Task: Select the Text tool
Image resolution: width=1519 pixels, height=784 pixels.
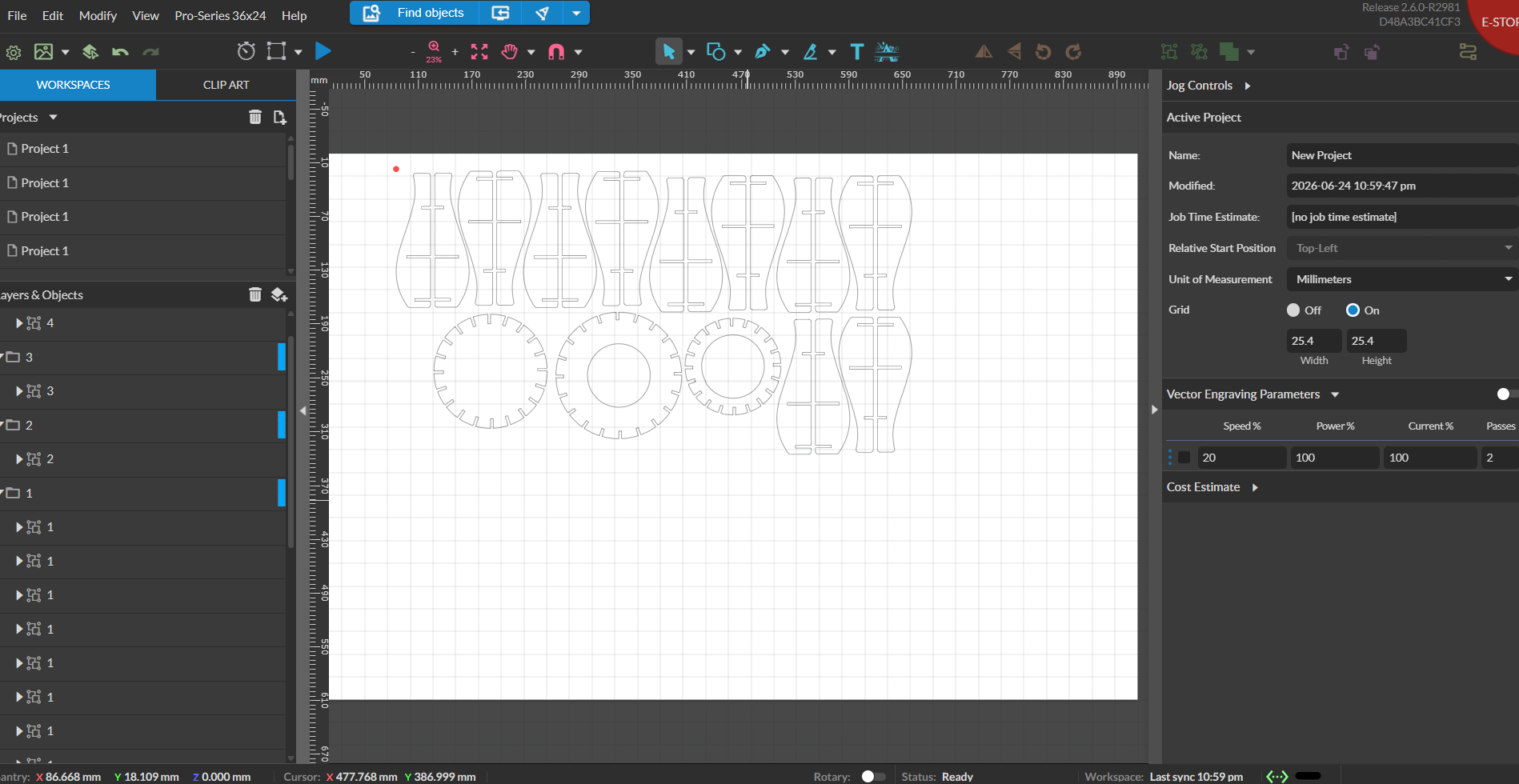Action: click(857, 52)
